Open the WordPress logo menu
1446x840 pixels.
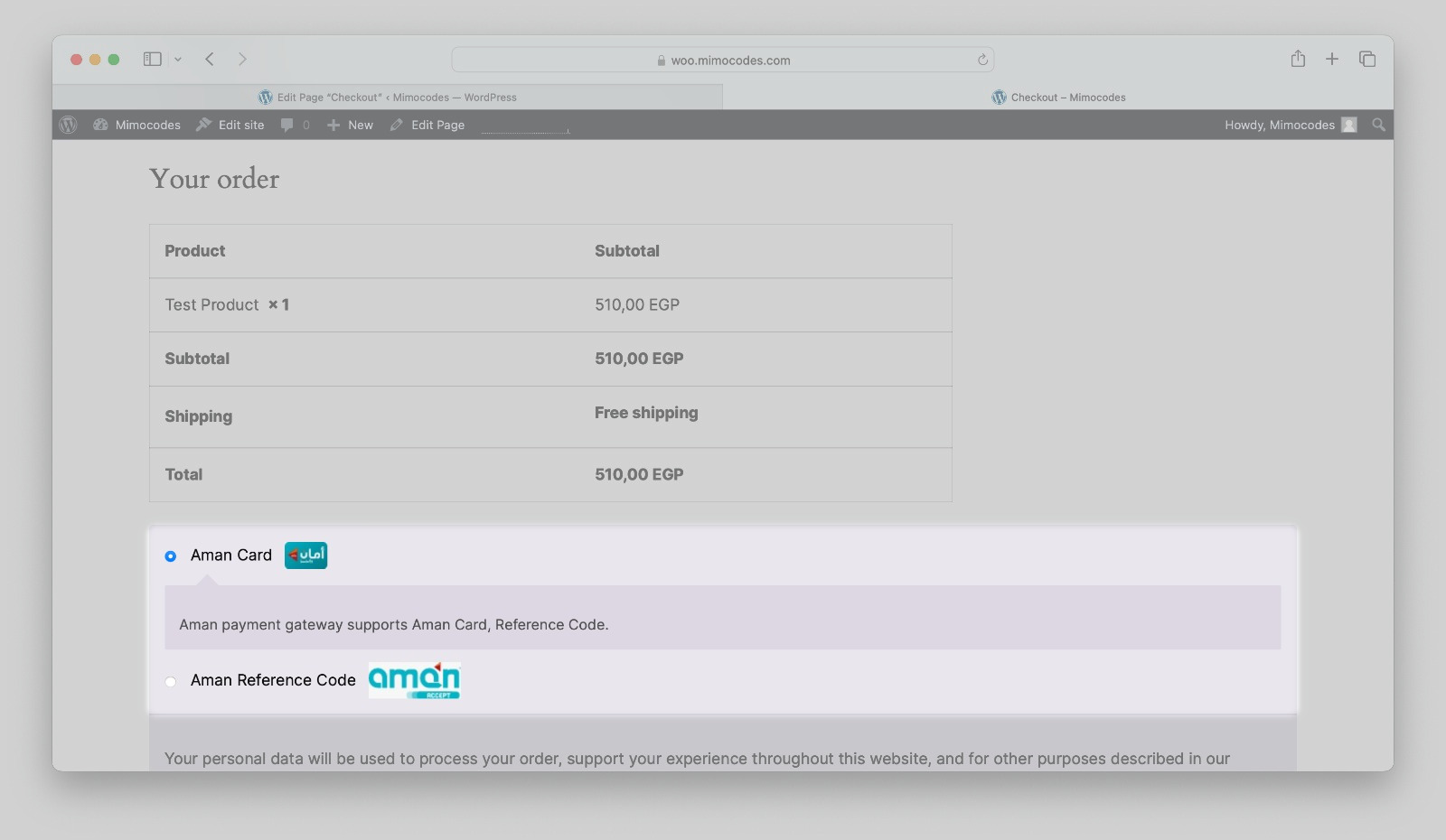coord(68,125)
